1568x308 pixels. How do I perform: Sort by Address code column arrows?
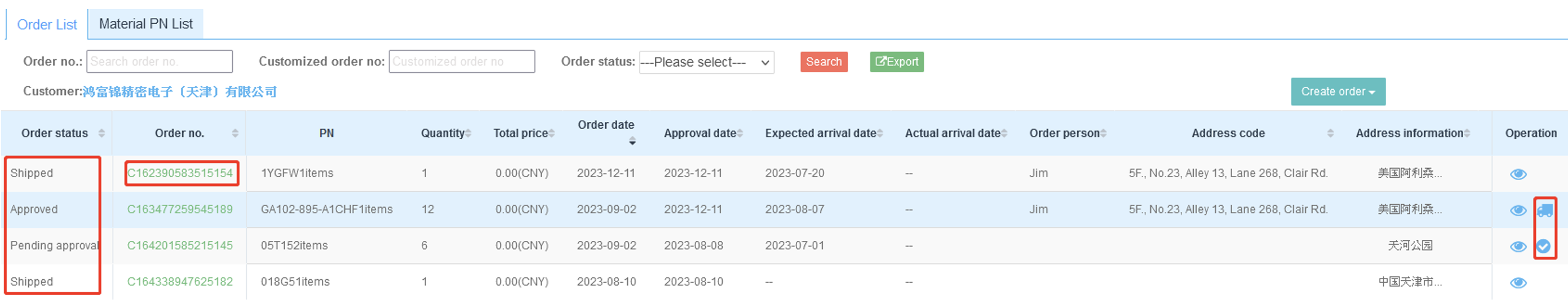(1331, 133)
